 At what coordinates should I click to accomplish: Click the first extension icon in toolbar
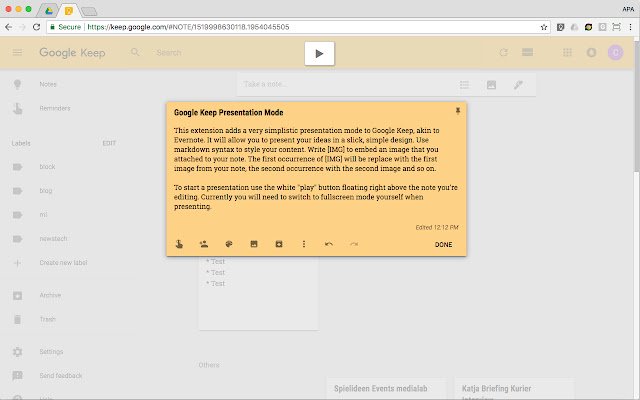(560, 27)
